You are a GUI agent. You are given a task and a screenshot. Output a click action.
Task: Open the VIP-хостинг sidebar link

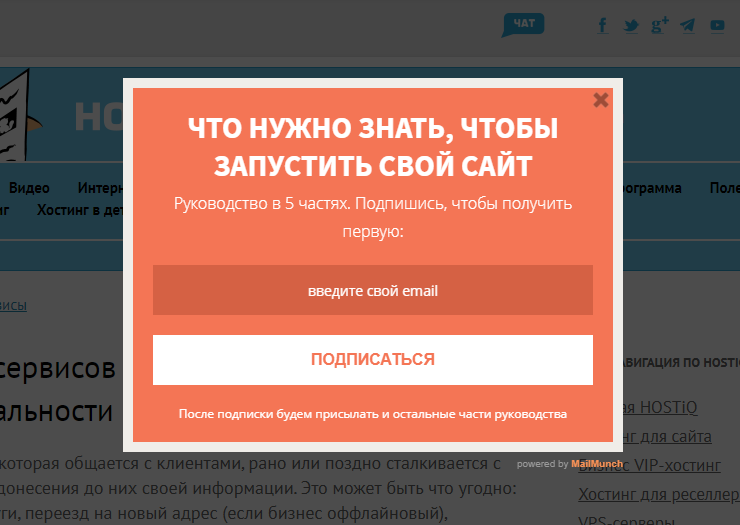pyautogui.click(x=649, y=466)
